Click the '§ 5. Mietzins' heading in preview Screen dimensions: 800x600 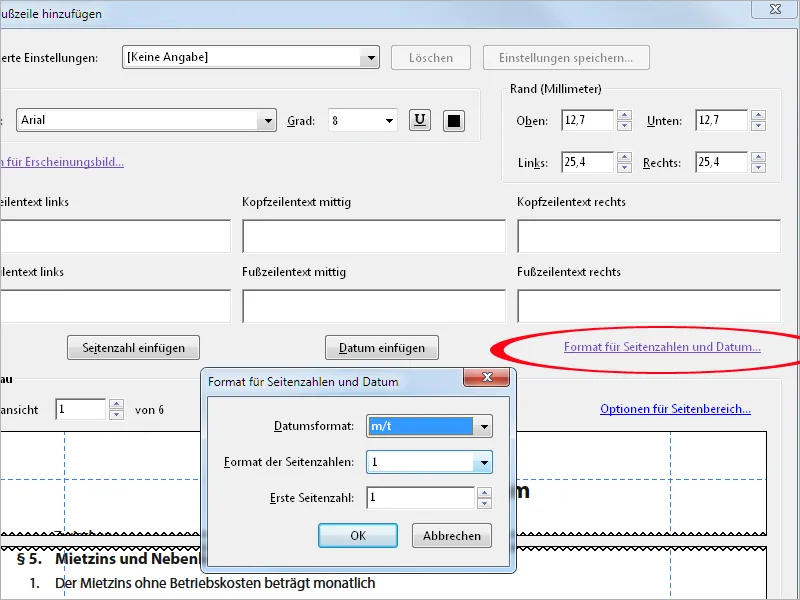click(108, 559)
